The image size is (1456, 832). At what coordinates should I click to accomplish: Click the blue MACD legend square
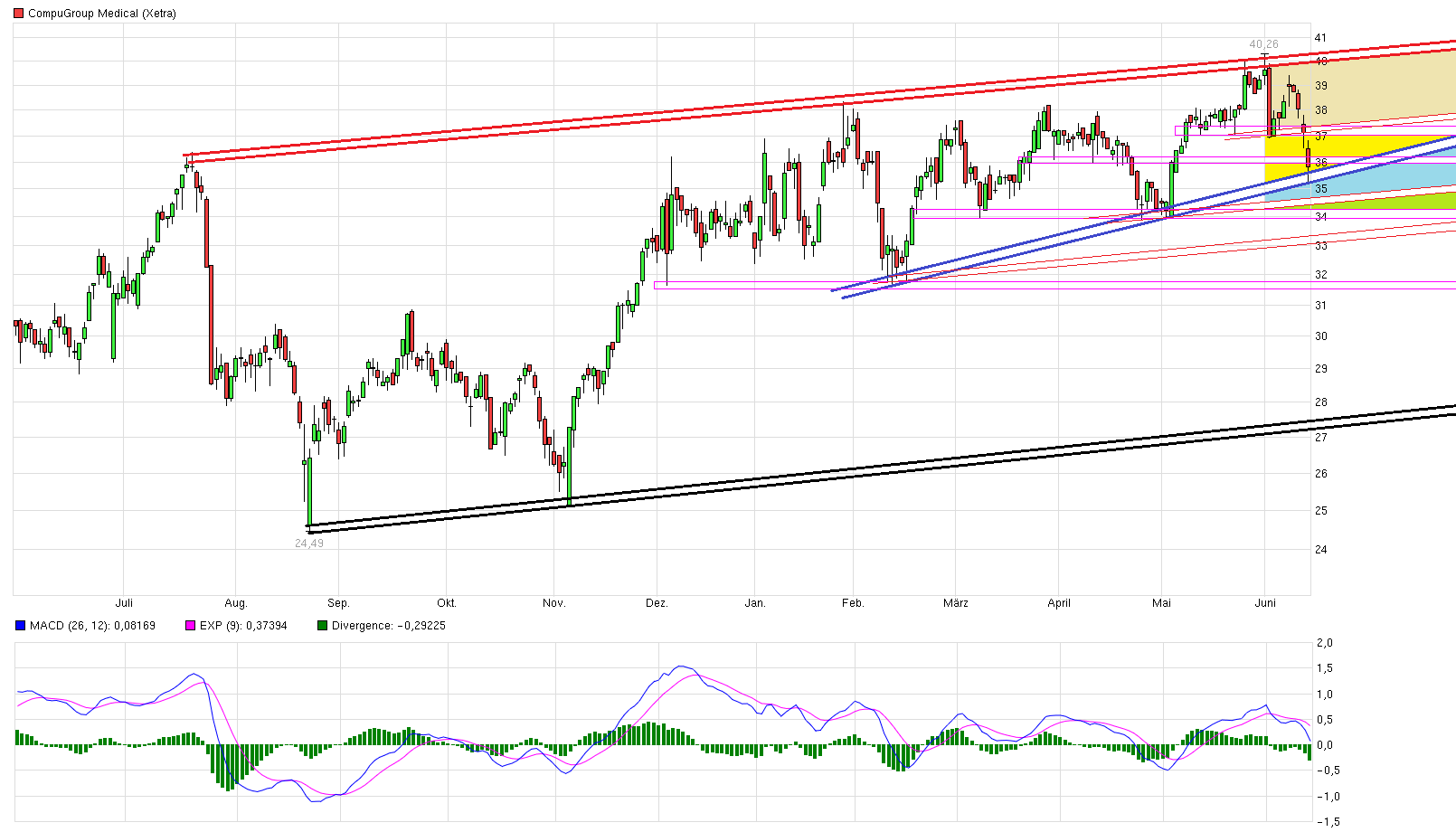coord(21,626)
